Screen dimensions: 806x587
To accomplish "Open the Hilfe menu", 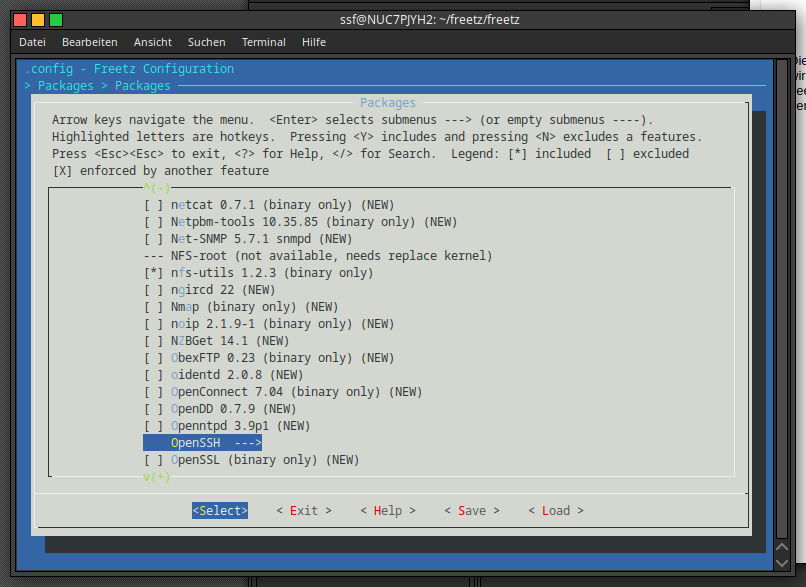I will pos(314,42).
